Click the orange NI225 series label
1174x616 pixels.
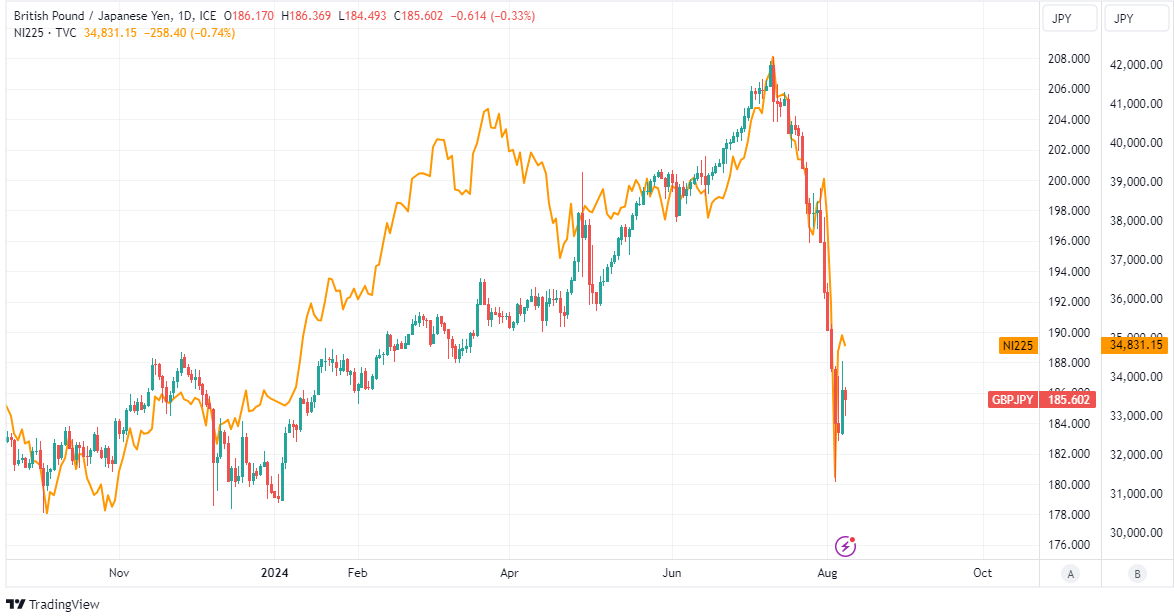[x=1018, y=345]
